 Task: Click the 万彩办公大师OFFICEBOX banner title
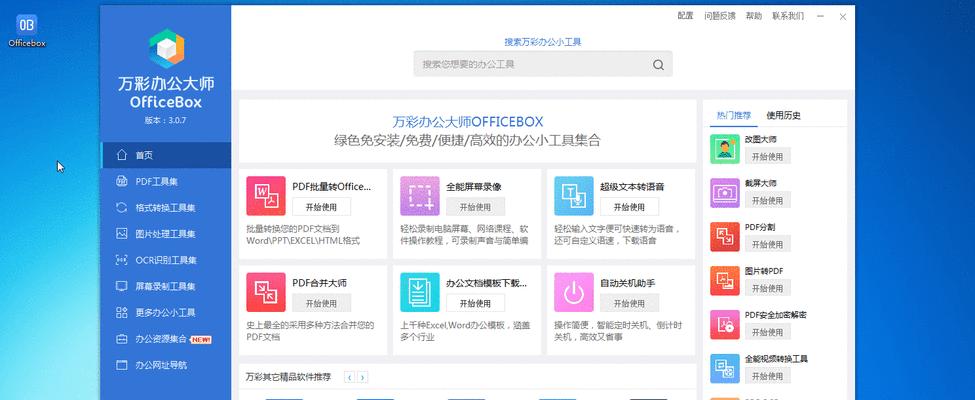click(468, 121)
